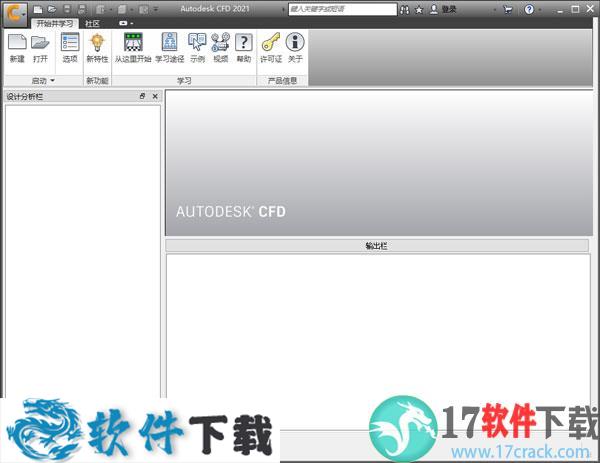The width and height of the screenshot is (600, 463).
Task: Click the 产品信息 panel label
Action: point(282,81)
